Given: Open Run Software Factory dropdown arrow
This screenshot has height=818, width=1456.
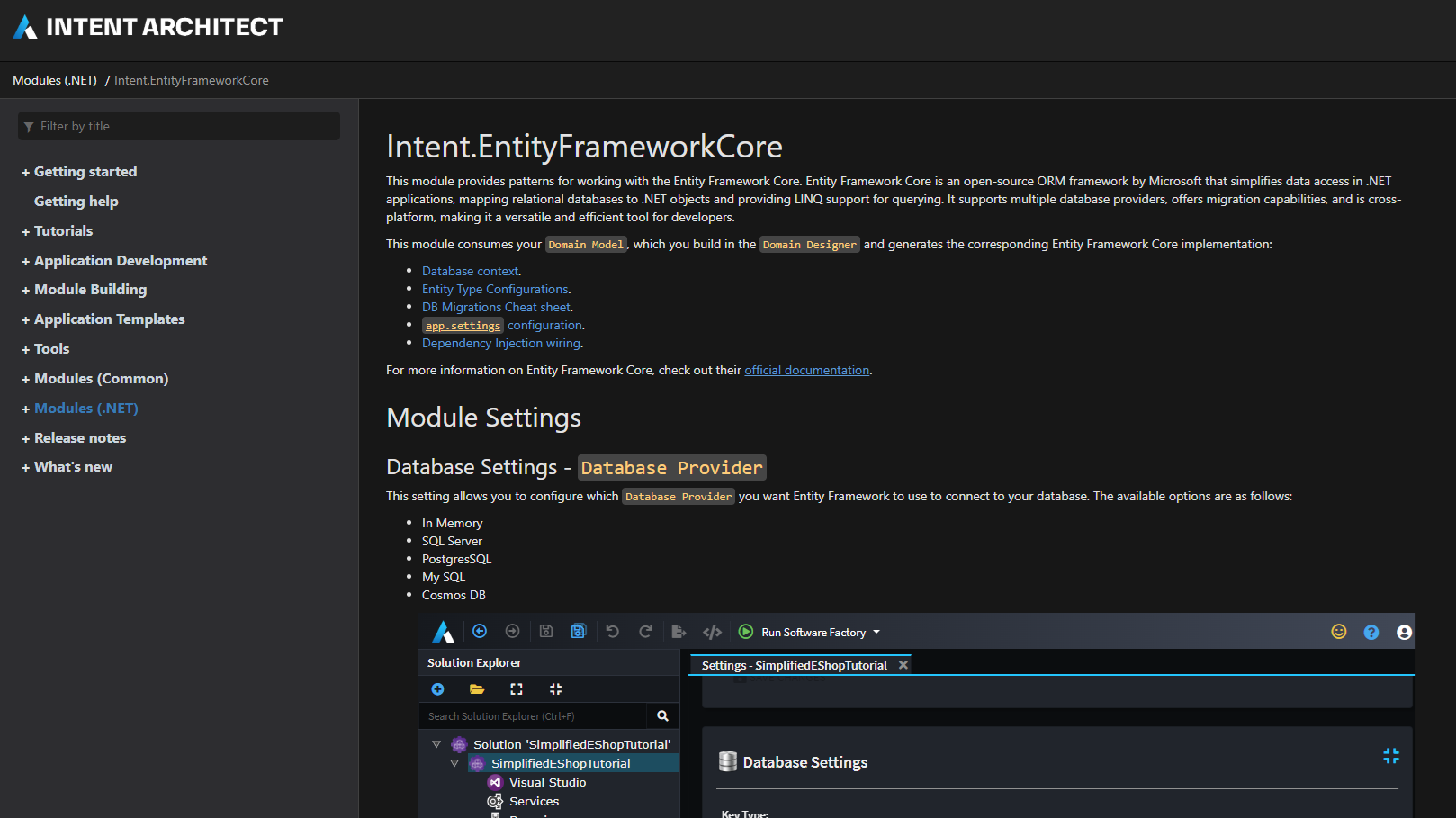Looking at the screenshot, I should pyautogui.click(x=876, y=632).
